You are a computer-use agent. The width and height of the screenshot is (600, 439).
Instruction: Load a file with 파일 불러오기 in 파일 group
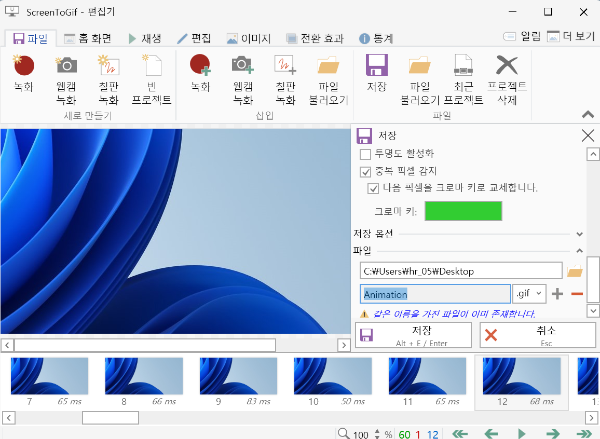pyautogui.click(x=420, y=80)
